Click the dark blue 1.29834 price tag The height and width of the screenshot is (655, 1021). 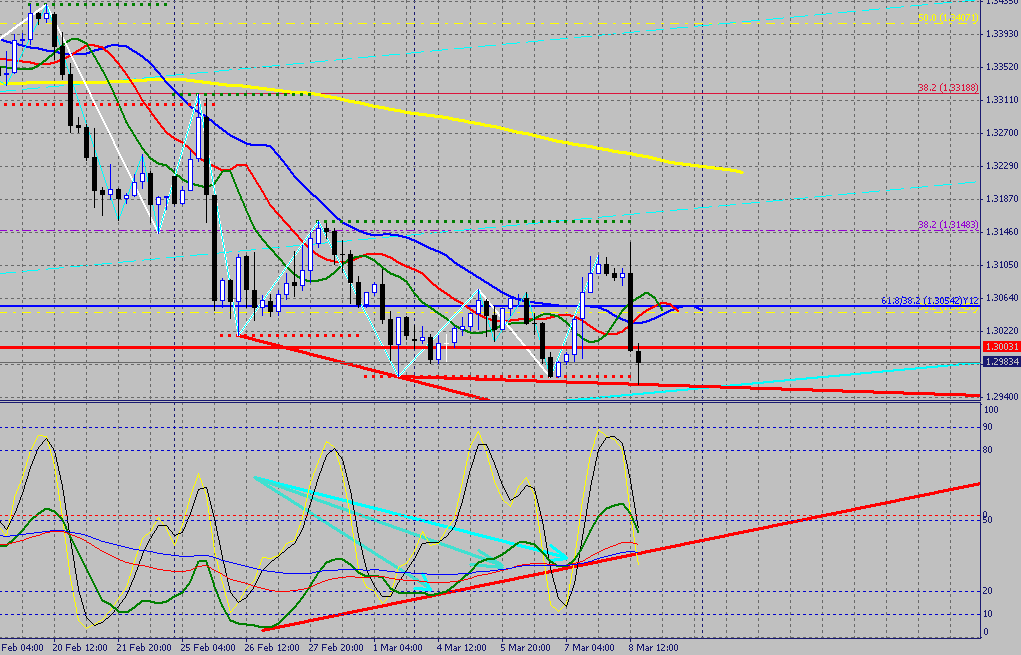coord(1001,361)
